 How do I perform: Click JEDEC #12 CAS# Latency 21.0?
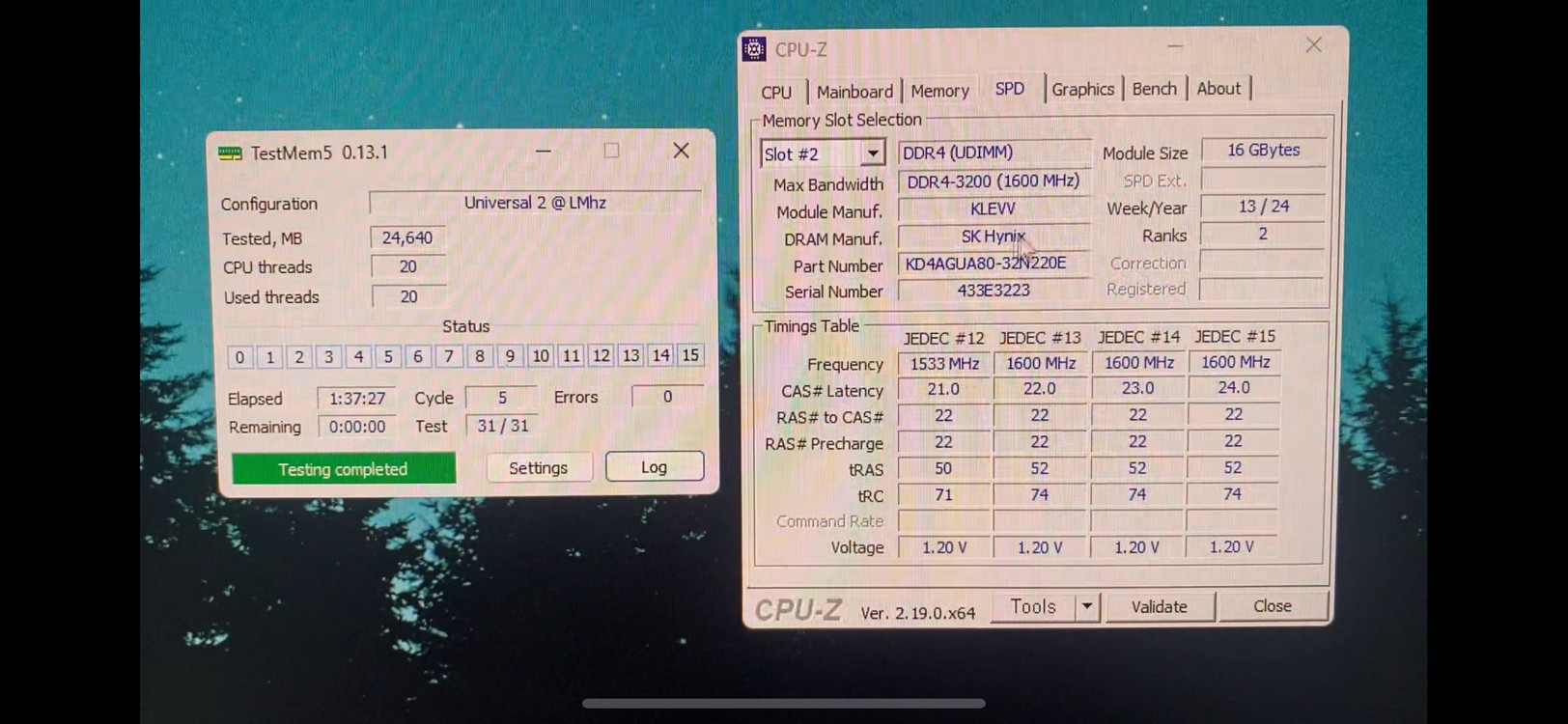(943, 388)
